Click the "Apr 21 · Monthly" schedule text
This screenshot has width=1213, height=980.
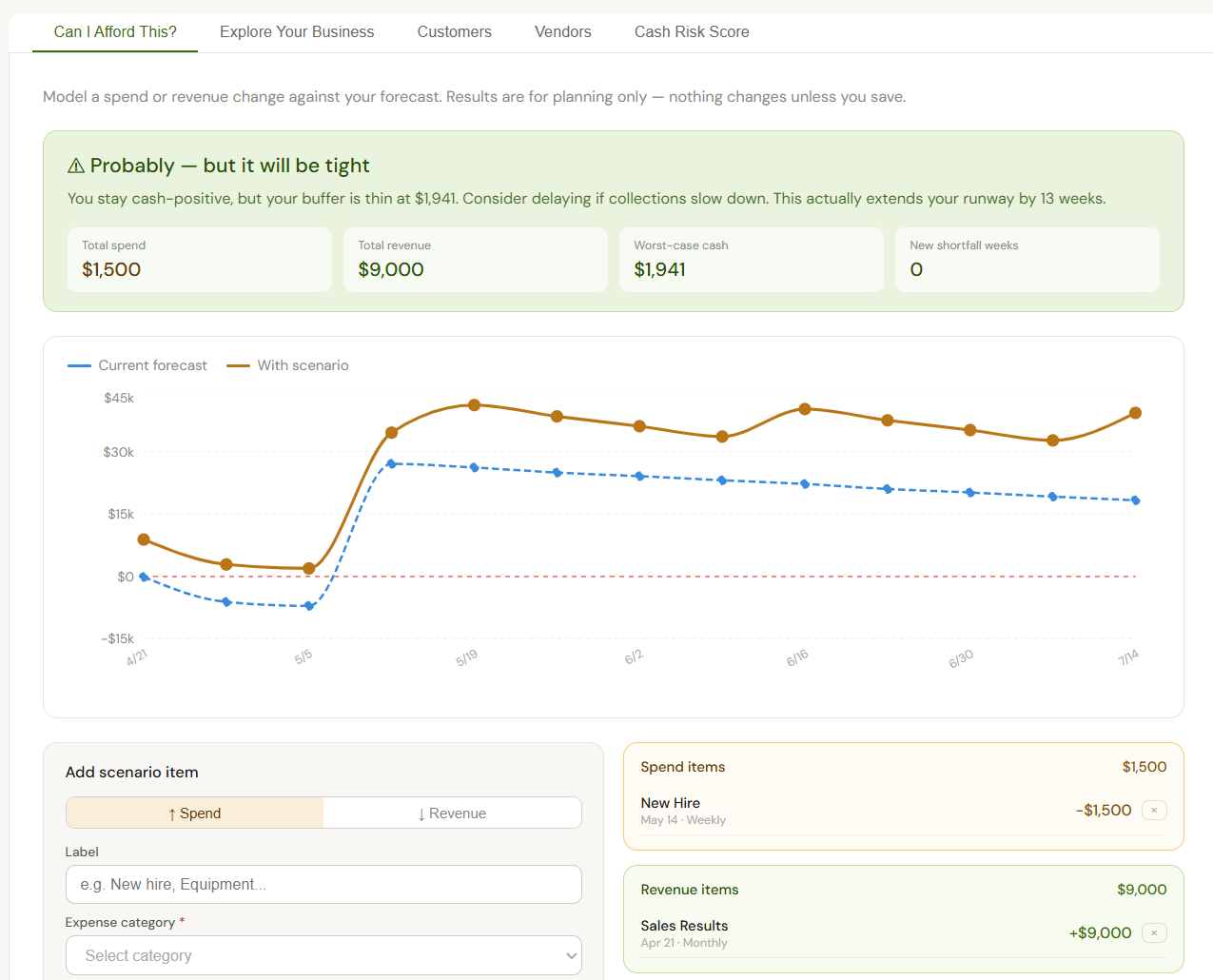tap(684, 943)
